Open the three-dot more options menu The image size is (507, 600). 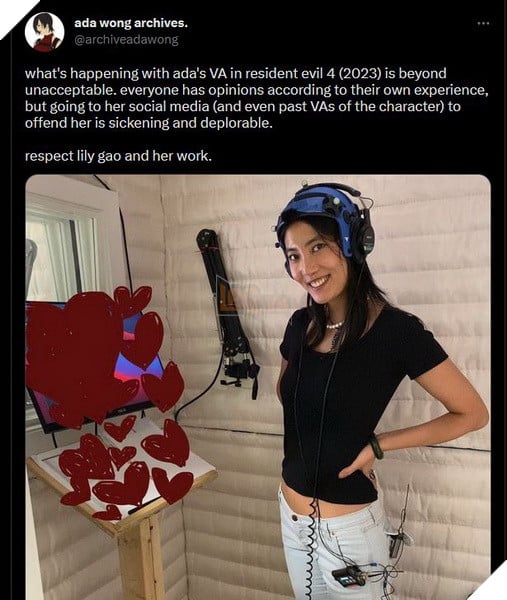coord(483,24)
